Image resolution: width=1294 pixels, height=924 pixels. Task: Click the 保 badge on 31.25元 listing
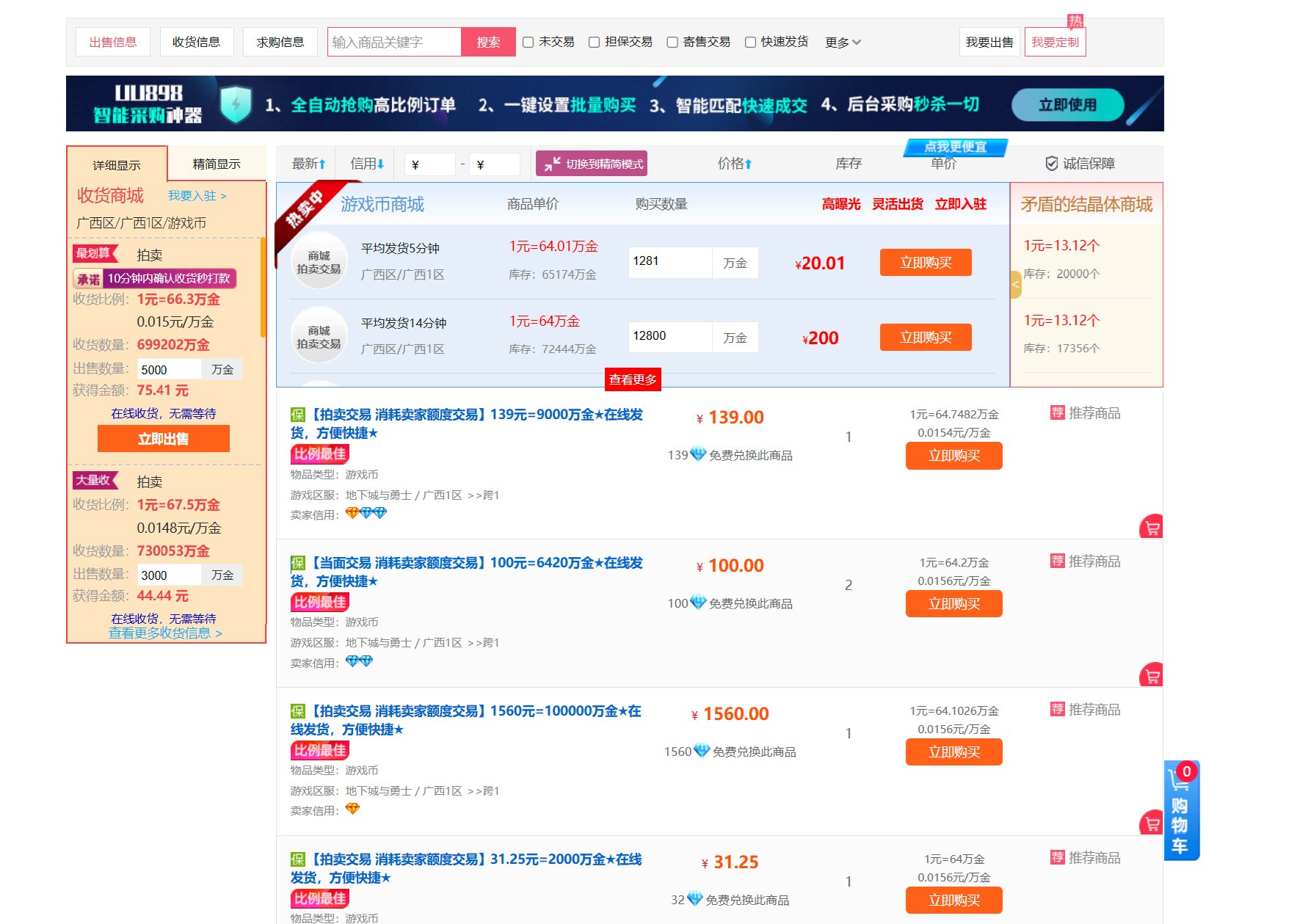(297, 859)
